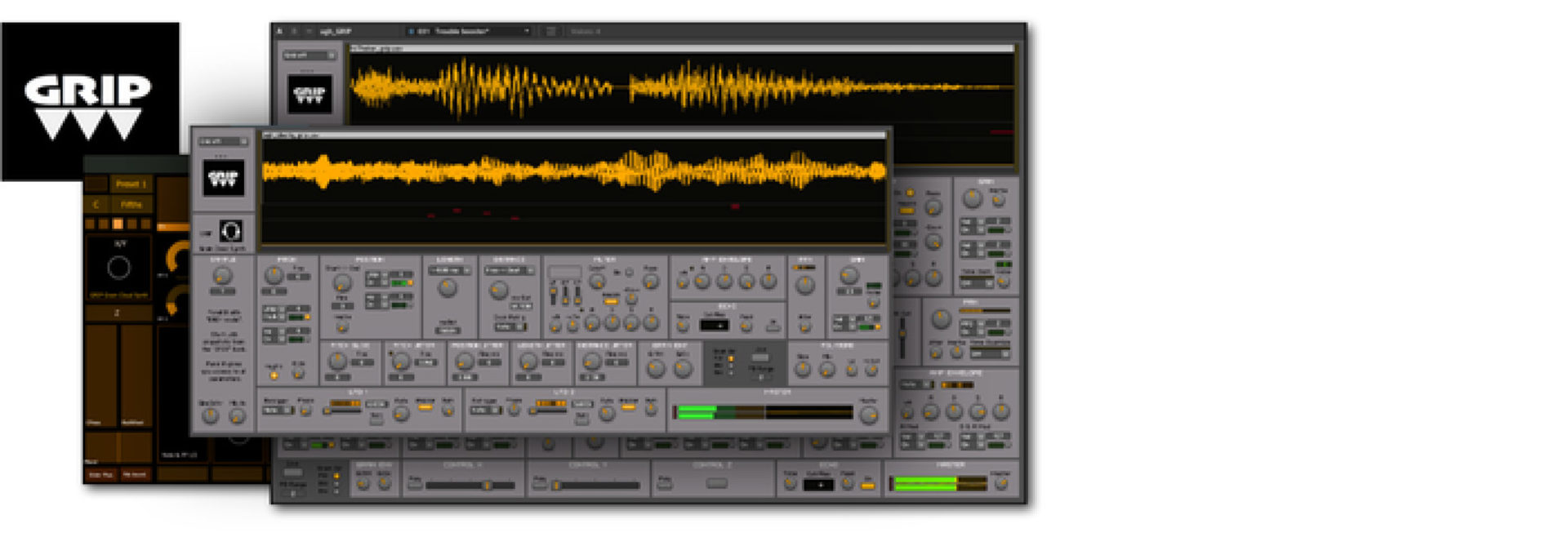Click the back window waveform display
This screenshot has width=1568, height=537.
click(x=682, y=88)
